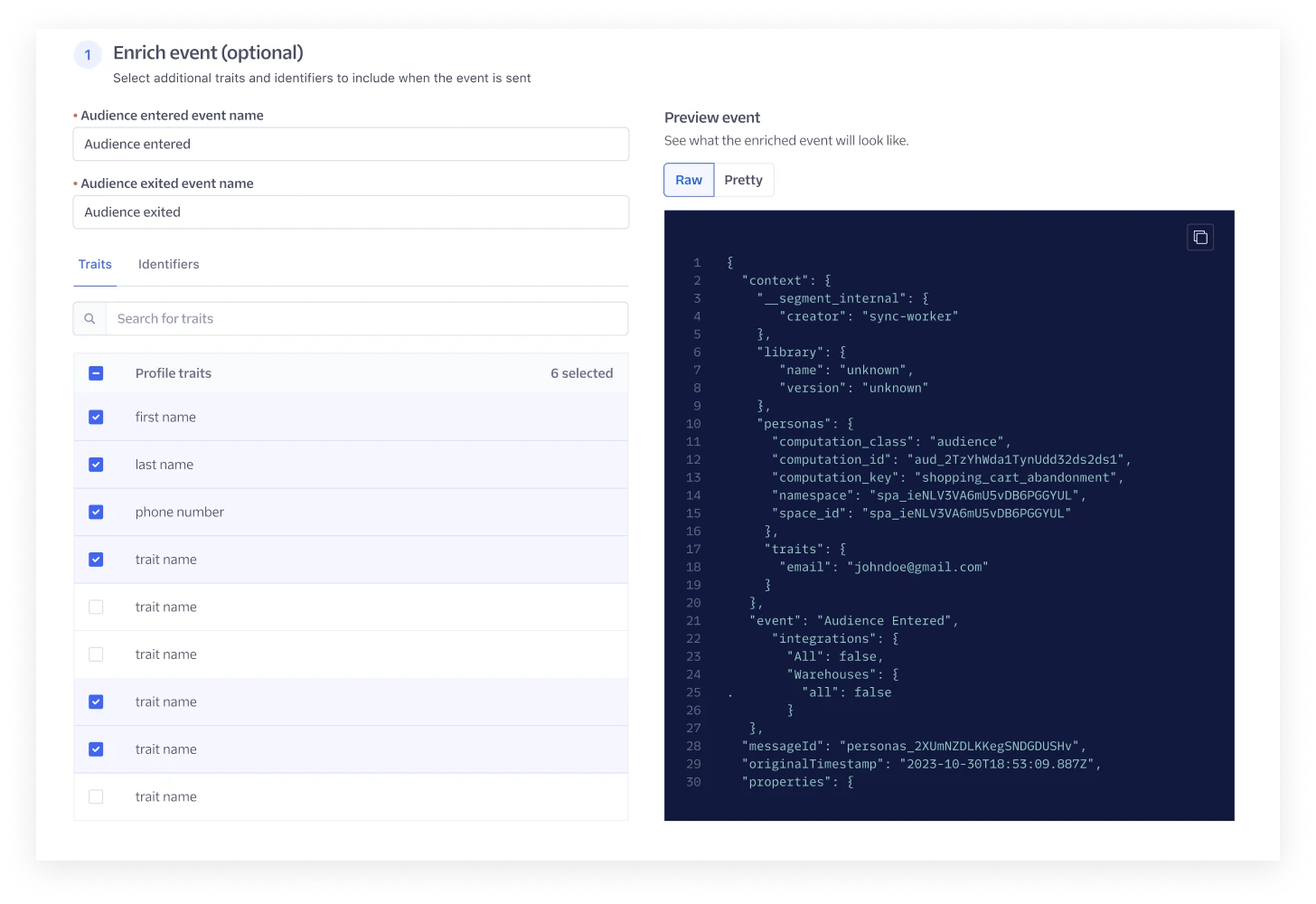Toggle the Profile traits select-all checkbox

point(96,373)
